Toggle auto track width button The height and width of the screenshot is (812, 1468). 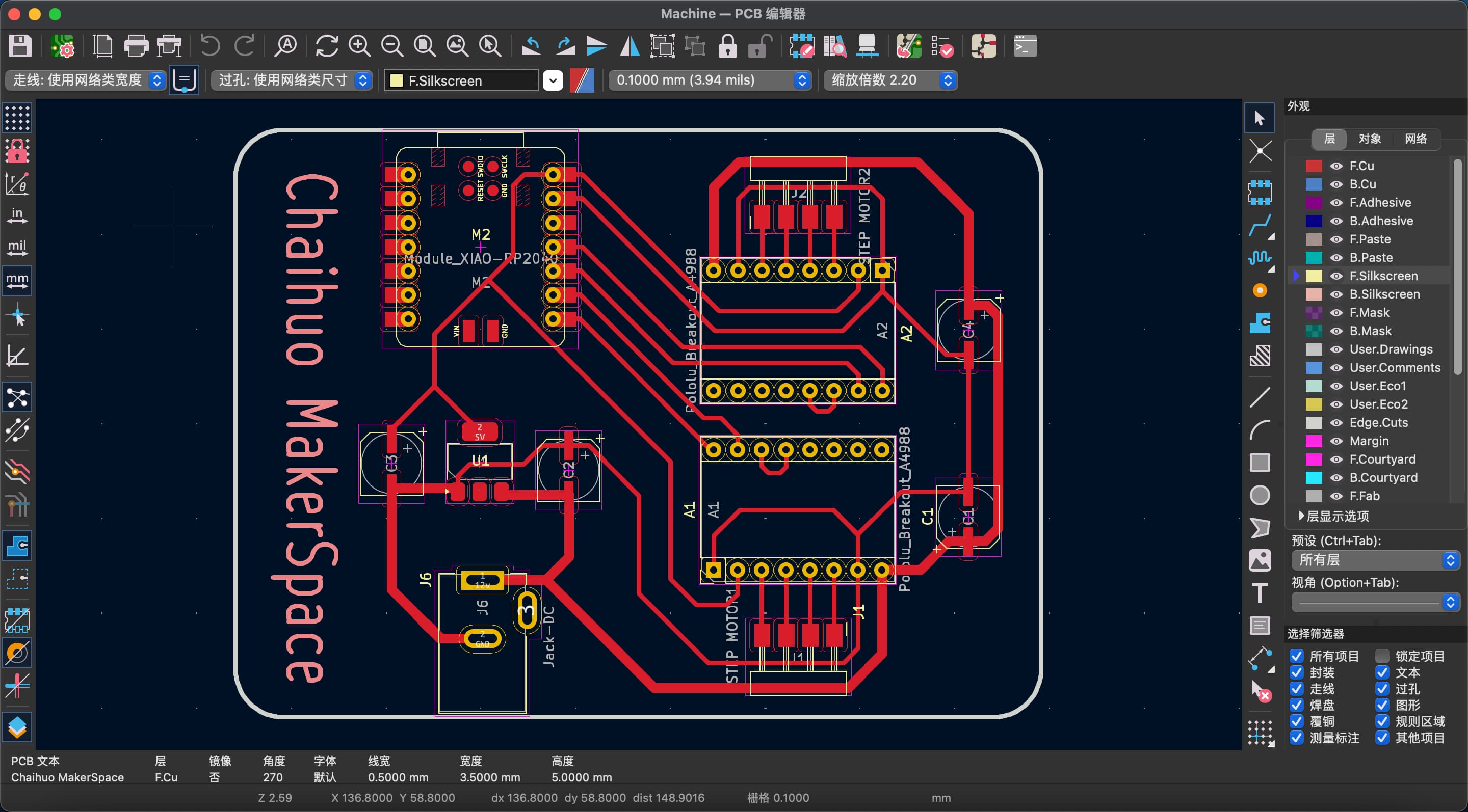[184, 80]
